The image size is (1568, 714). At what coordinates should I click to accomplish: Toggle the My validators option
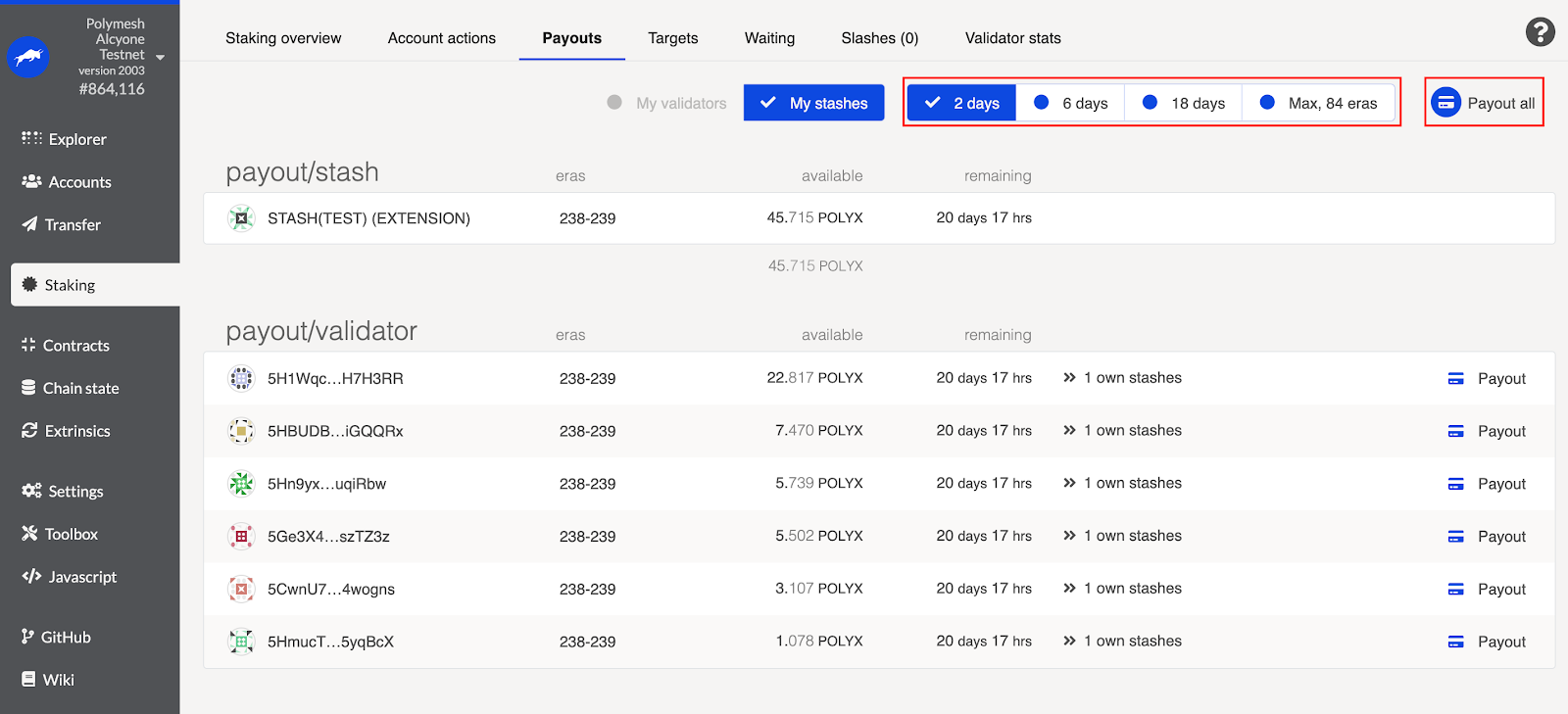pyautogui.click(x=666, y=103)
